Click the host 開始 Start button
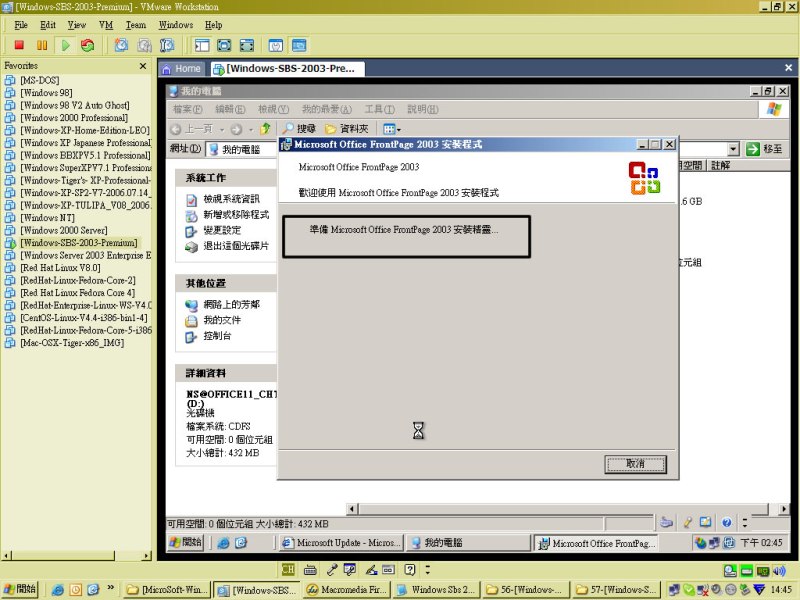The image size is (800, 600). (20, 589)
